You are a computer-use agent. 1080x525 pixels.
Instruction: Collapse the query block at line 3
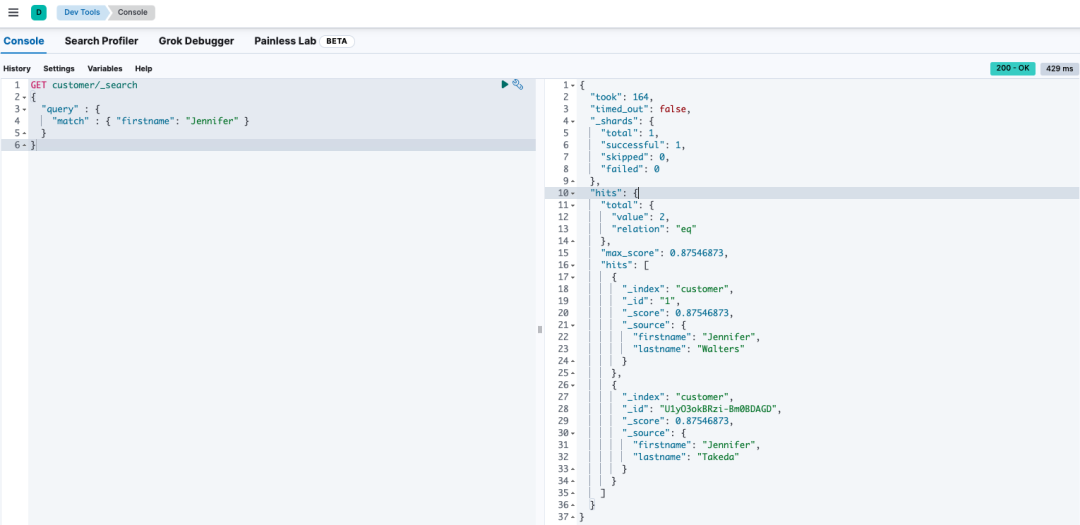[25, 109]
